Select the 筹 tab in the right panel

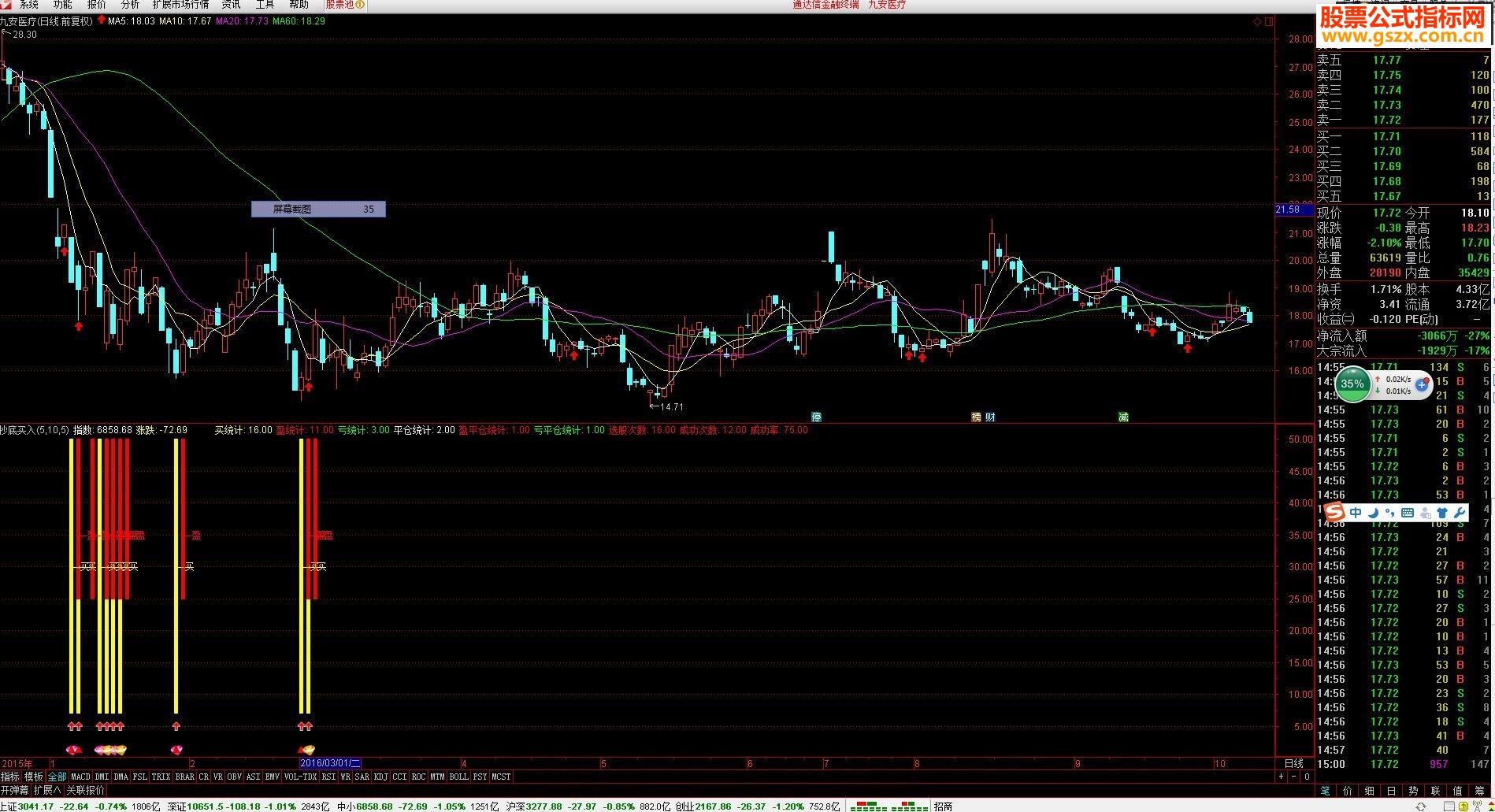coord(1479,790)
